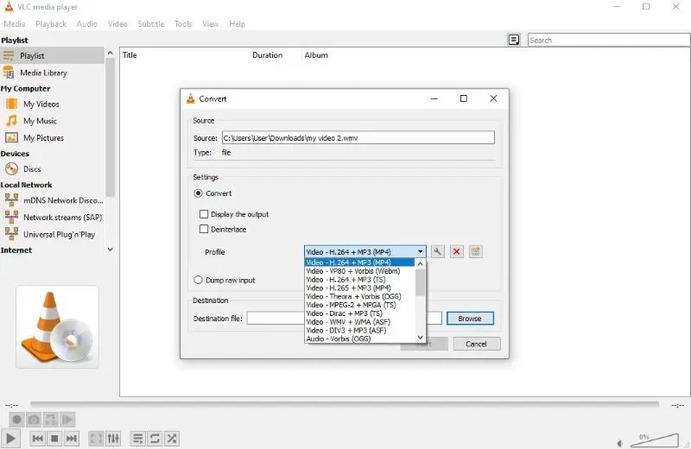The width and height of the screenshot is (691, 449).
Task: Click the playback seek bar
Action: (x=345, y=404)
